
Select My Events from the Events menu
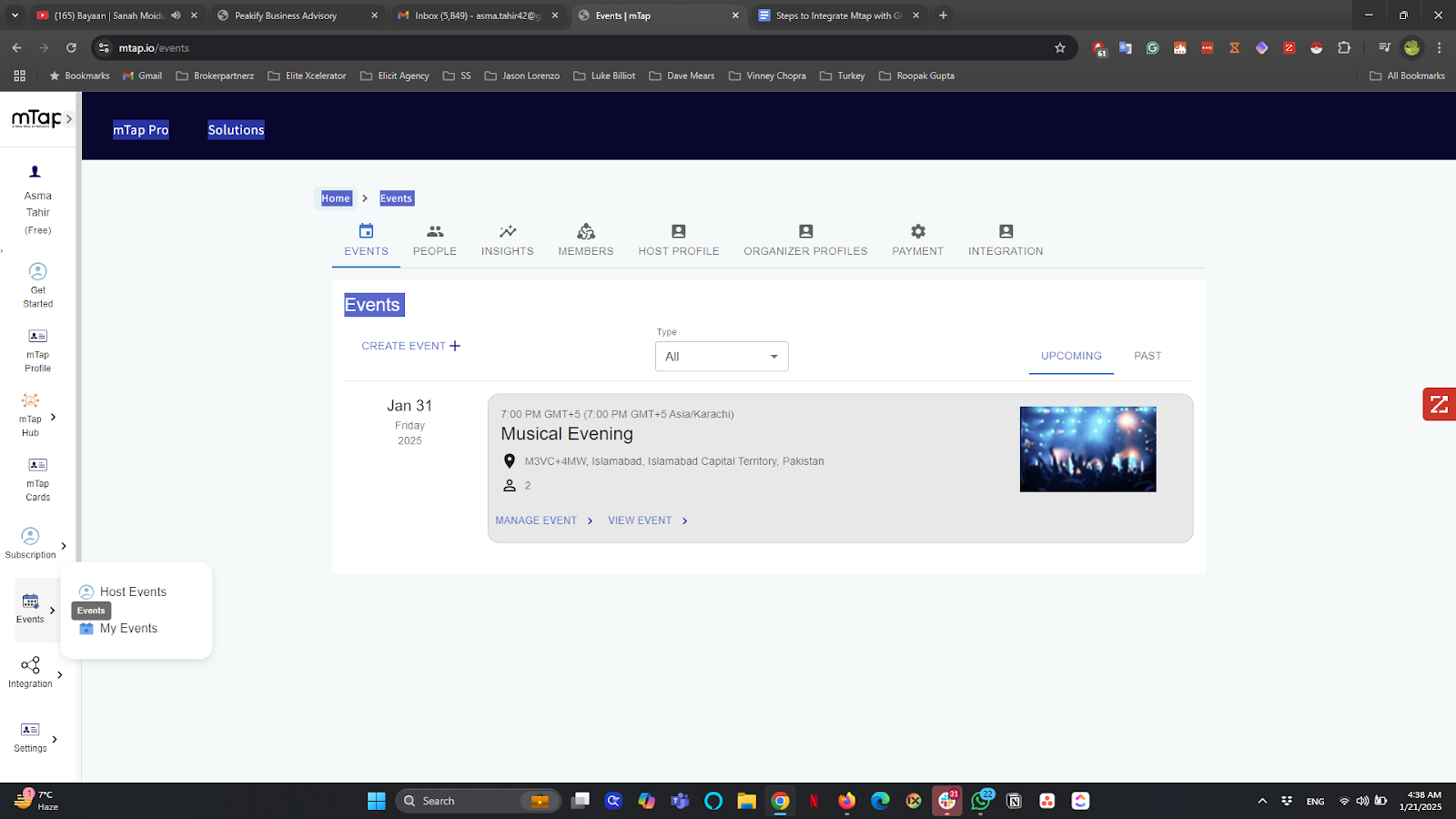(x=128, y=628)
